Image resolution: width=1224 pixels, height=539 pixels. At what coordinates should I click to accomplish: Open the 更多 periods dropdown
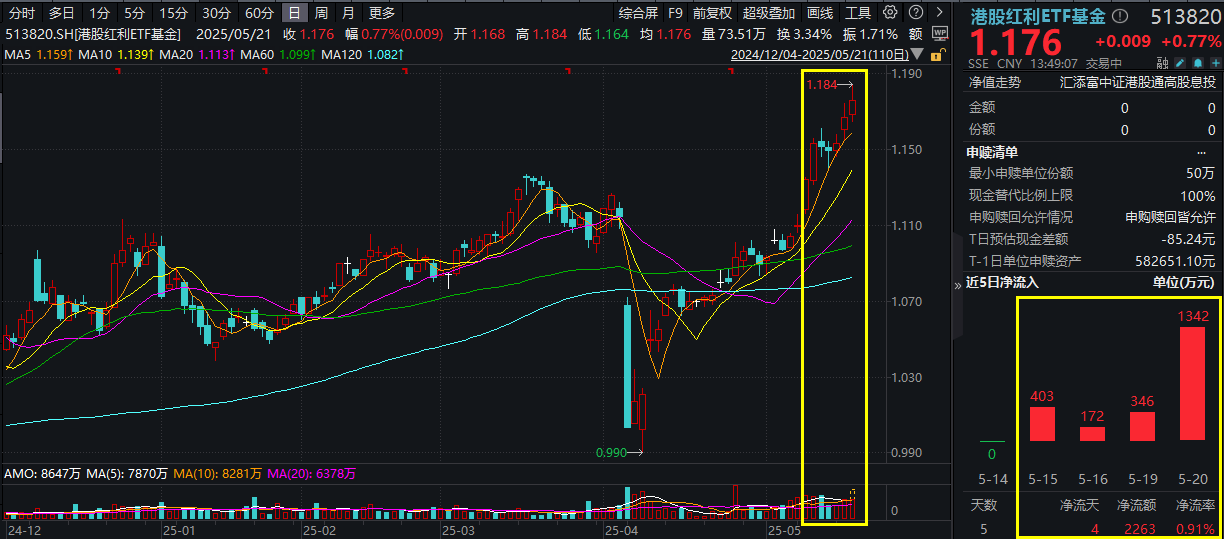tap(381, 13)
